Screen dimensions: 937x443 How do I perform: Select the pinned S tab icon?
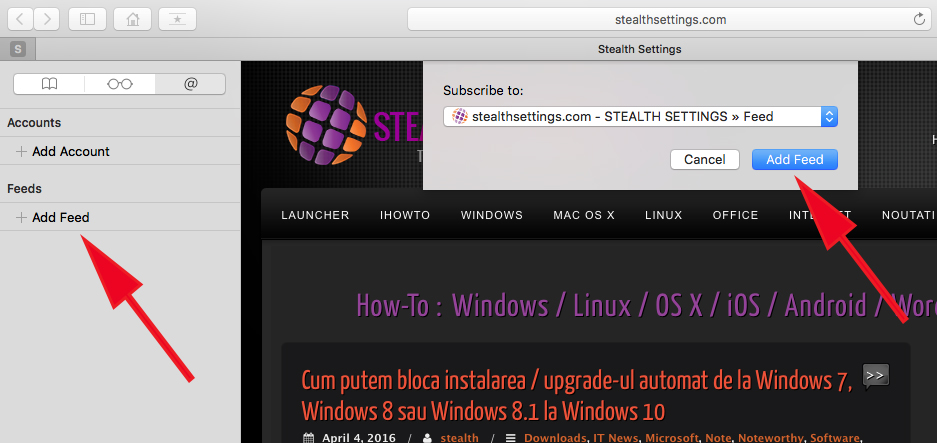(x=18, y=49)
